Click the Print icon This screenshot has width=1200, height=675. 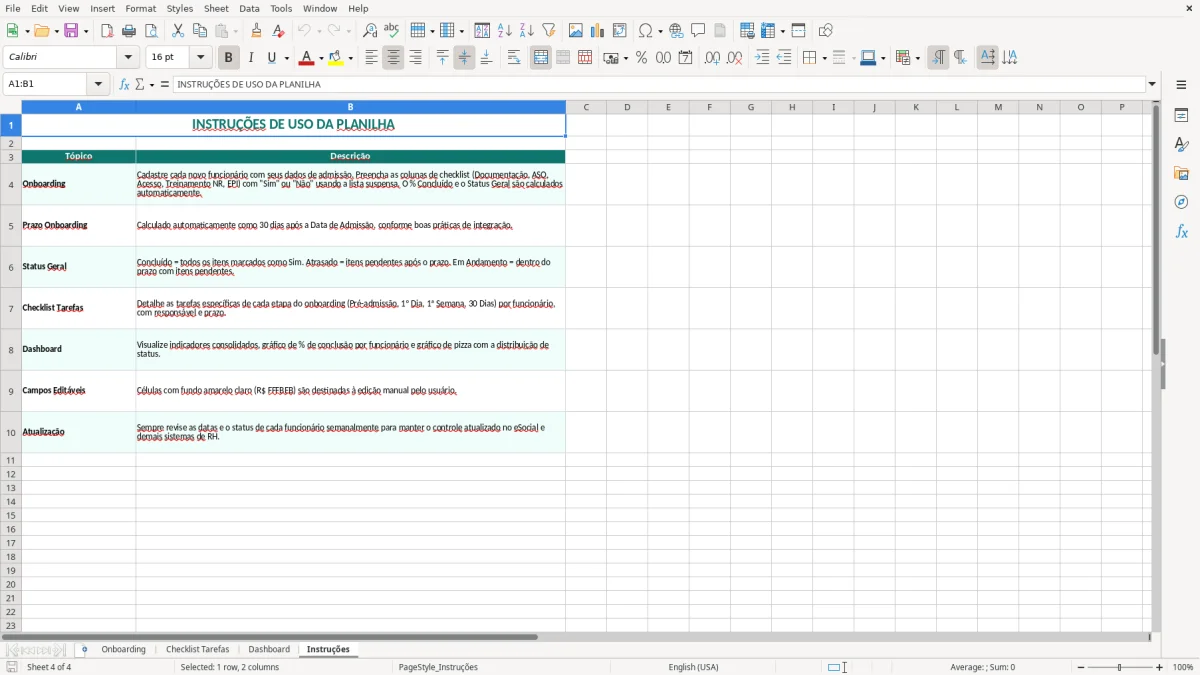click(x=129, y=31)
